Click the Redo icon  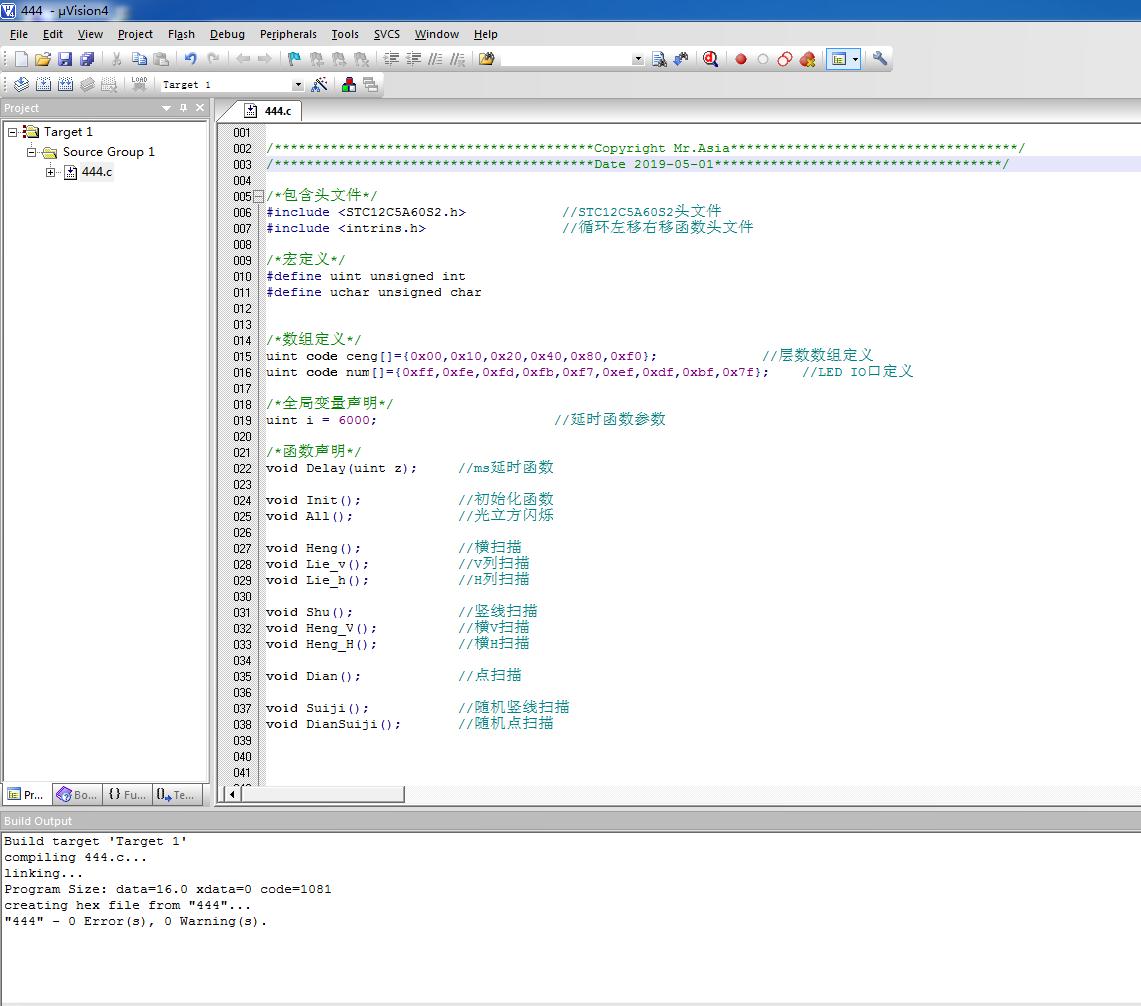(x=212, y=59)
